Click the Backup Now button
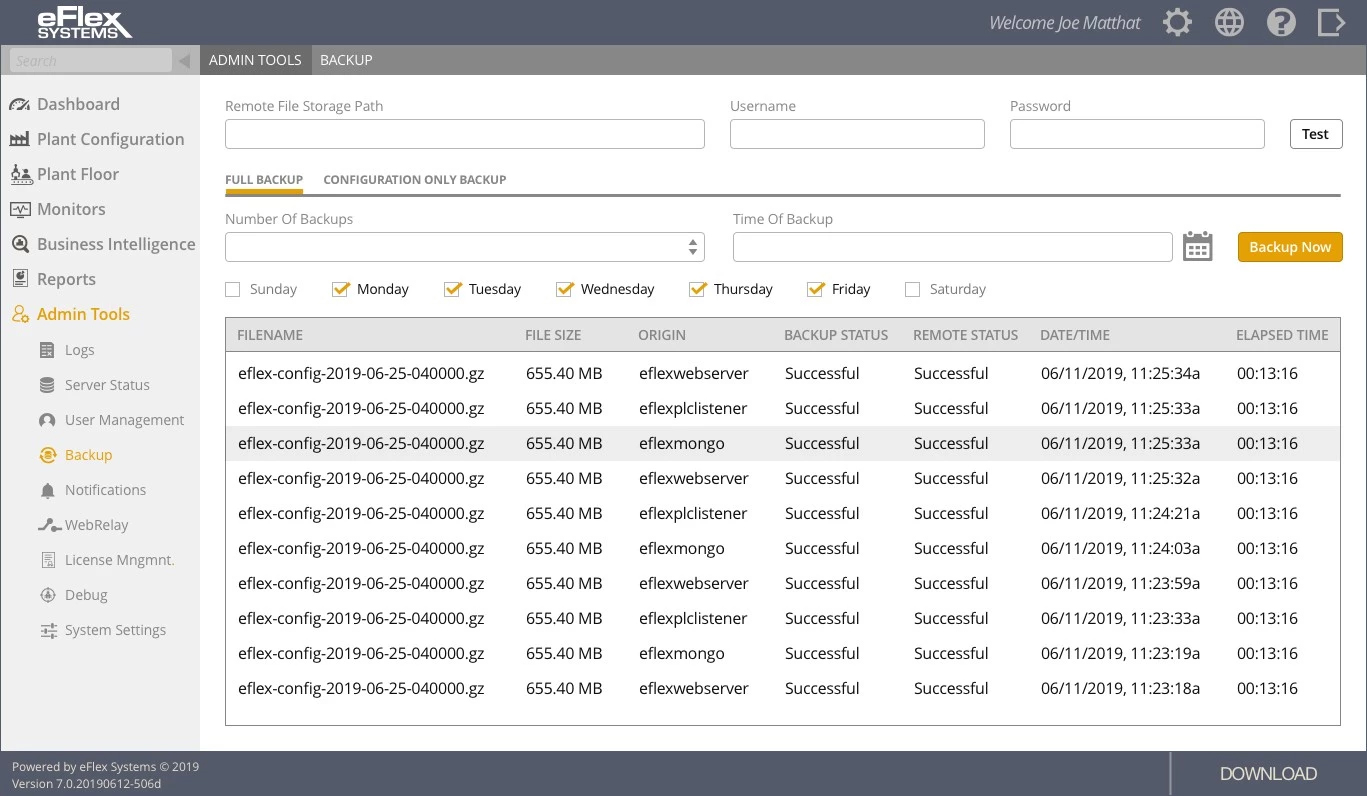This screenshot has width=1367, height=796. coord(1289,247)
